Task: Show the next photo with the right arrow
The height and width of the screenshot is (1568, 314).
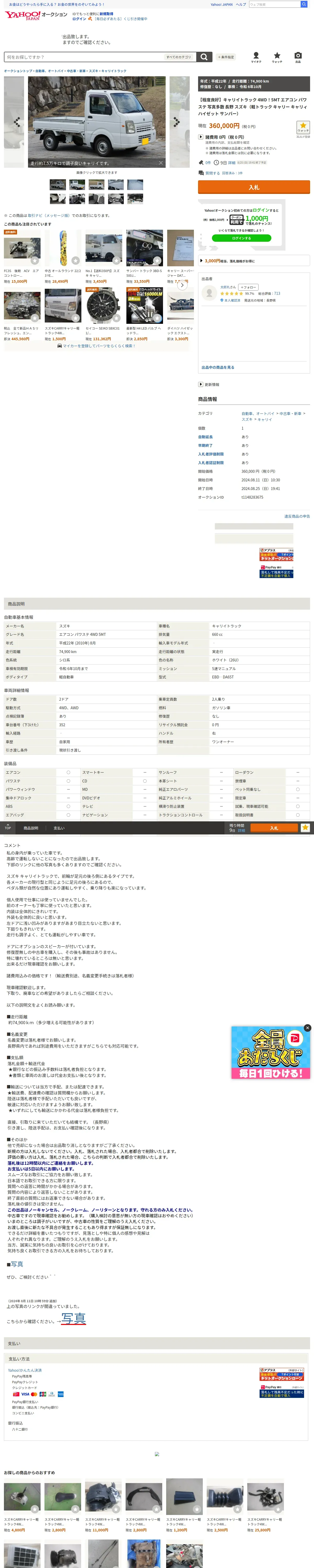Action: coord(177,122)
